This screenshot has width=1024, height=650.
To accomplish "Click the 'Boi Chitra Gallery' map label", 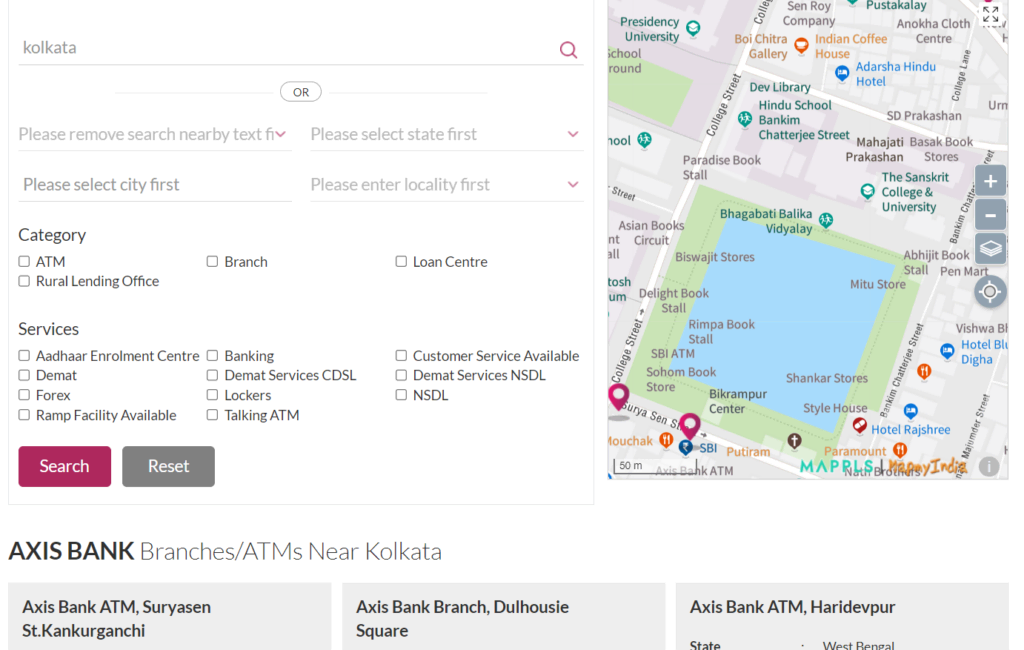I will click(x=761, y=46).
